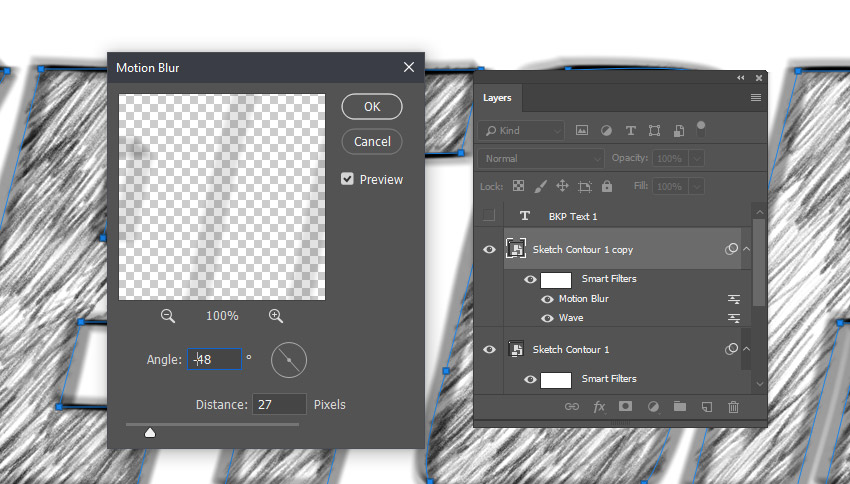This screenshot has height=484, width=850.
Task: Uncheck the Preview checkbox
Action: click(347, 179)
